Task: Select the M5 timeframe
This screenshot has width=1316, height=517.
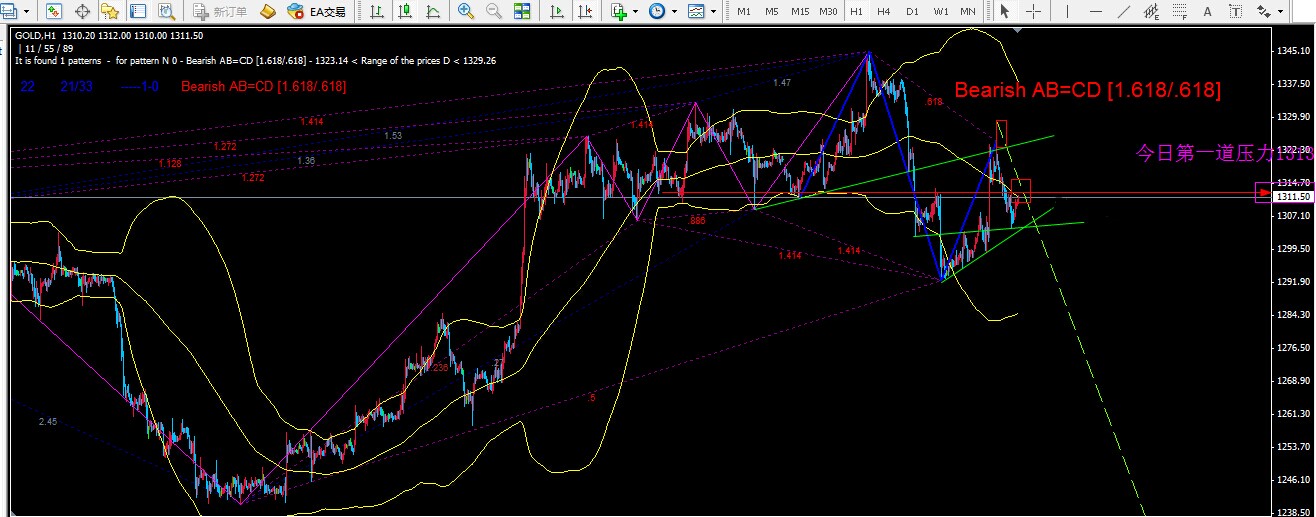Action: click(772, 12)
